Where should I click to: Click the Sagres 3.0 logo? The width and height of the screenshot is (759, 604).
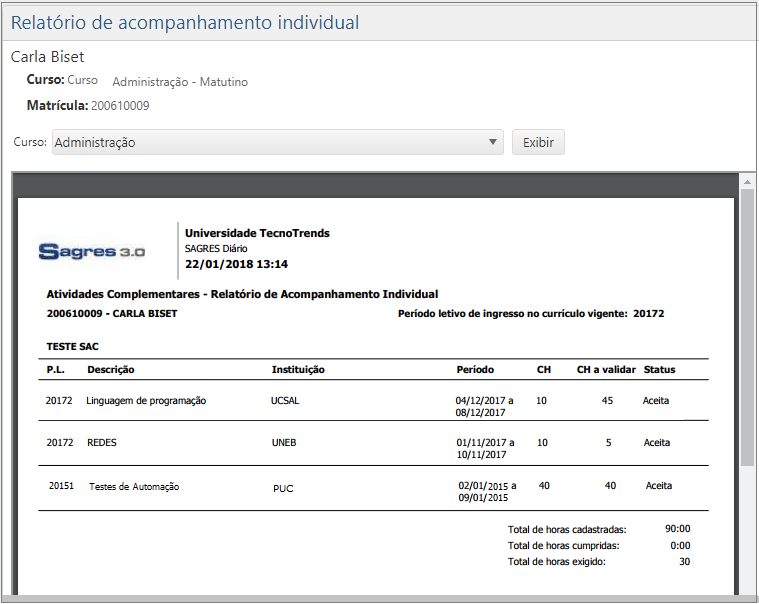pyautogui.click(x=92, y=251)
